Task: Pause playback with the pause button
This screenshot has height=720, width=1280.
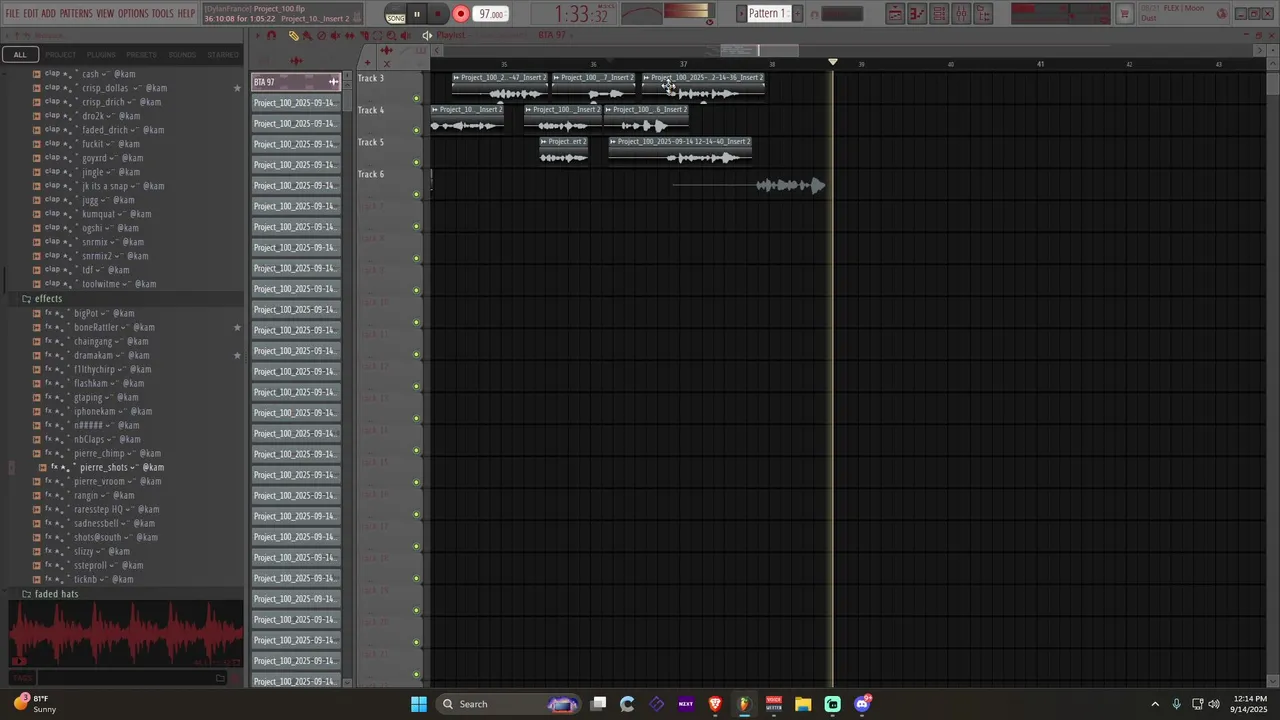Action: pos(417,14)
